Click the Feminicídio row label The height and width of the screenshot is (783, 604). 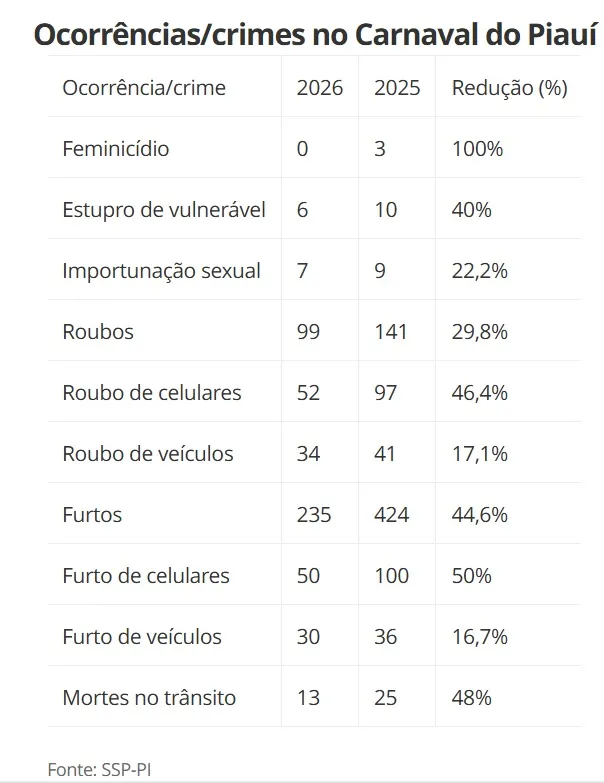pyautogui.click(x=116, y=149)
